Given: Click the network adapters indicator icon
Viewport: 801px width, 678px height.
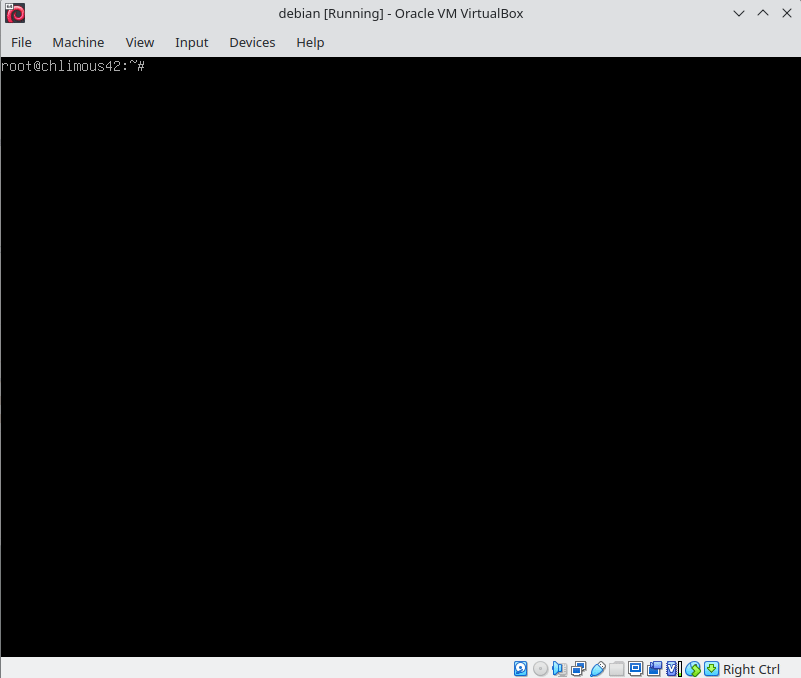Looking at the screenshot, I should point(579,668).
